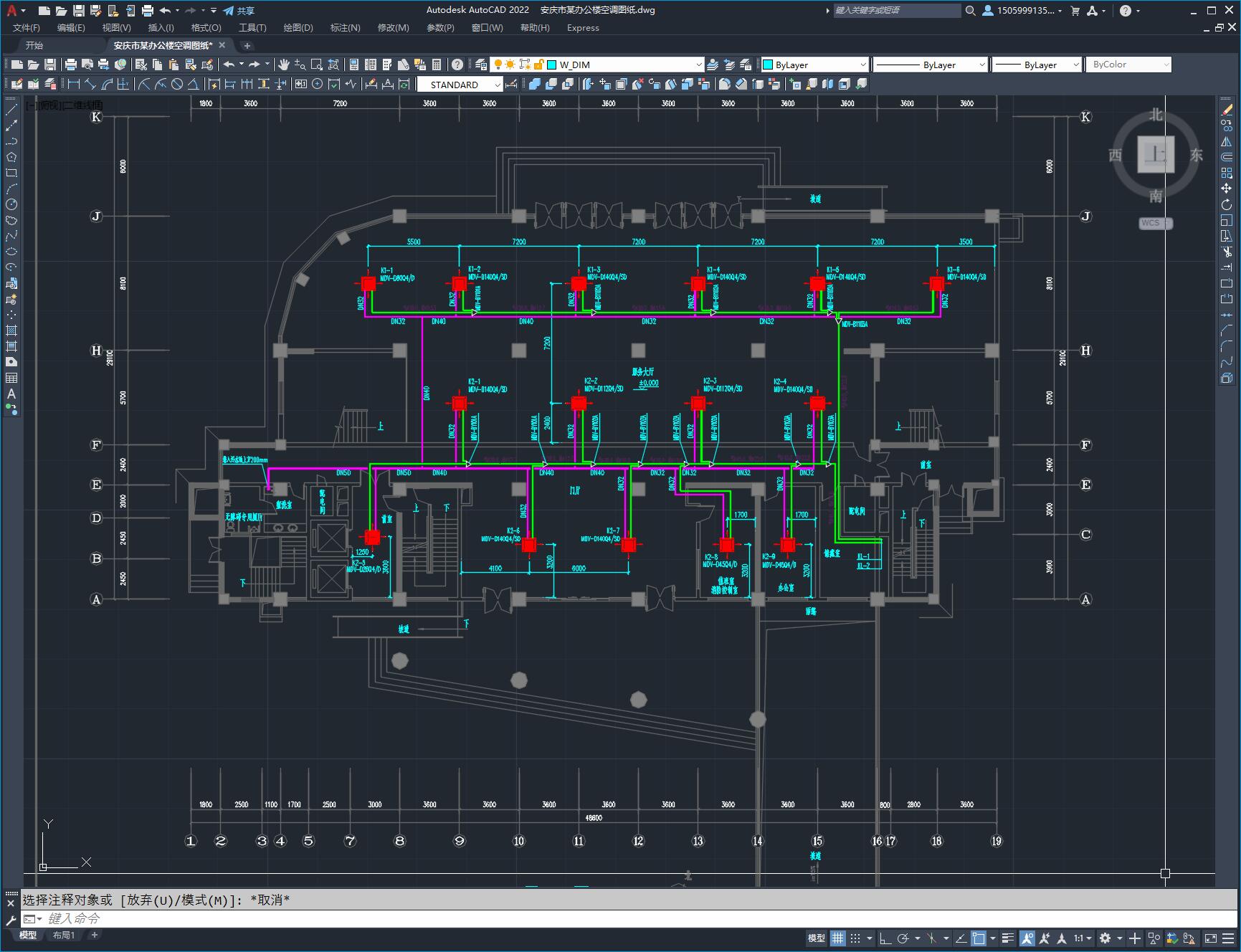The width and height of the screenshot is (1241, 952).
Task: Toggle isometric drafting in status bar
Action: point(932,938)
